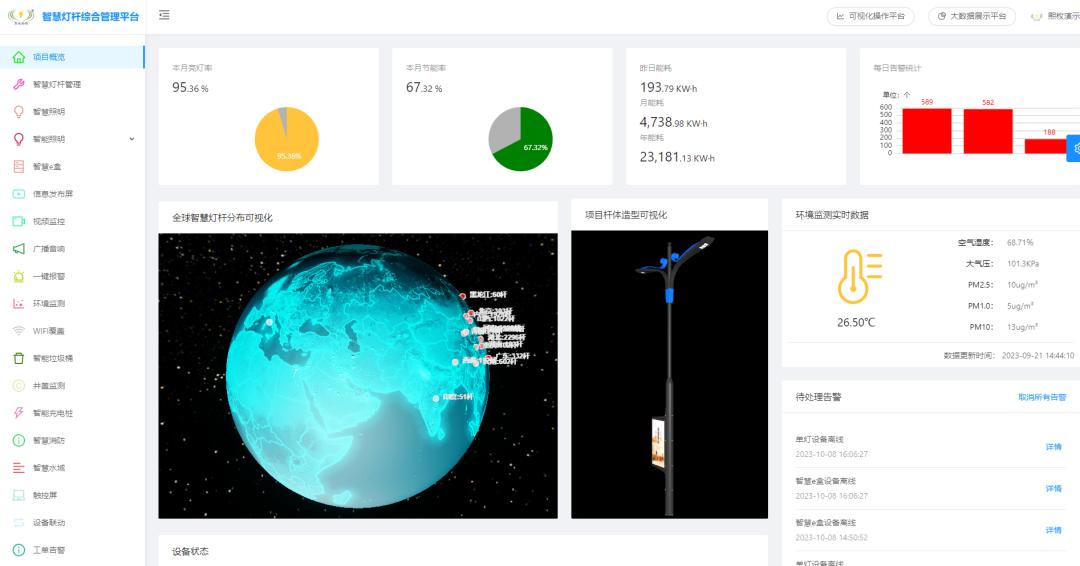
Task: Click the WIFI覆盖 signal icon
Action: pos(19,331)
